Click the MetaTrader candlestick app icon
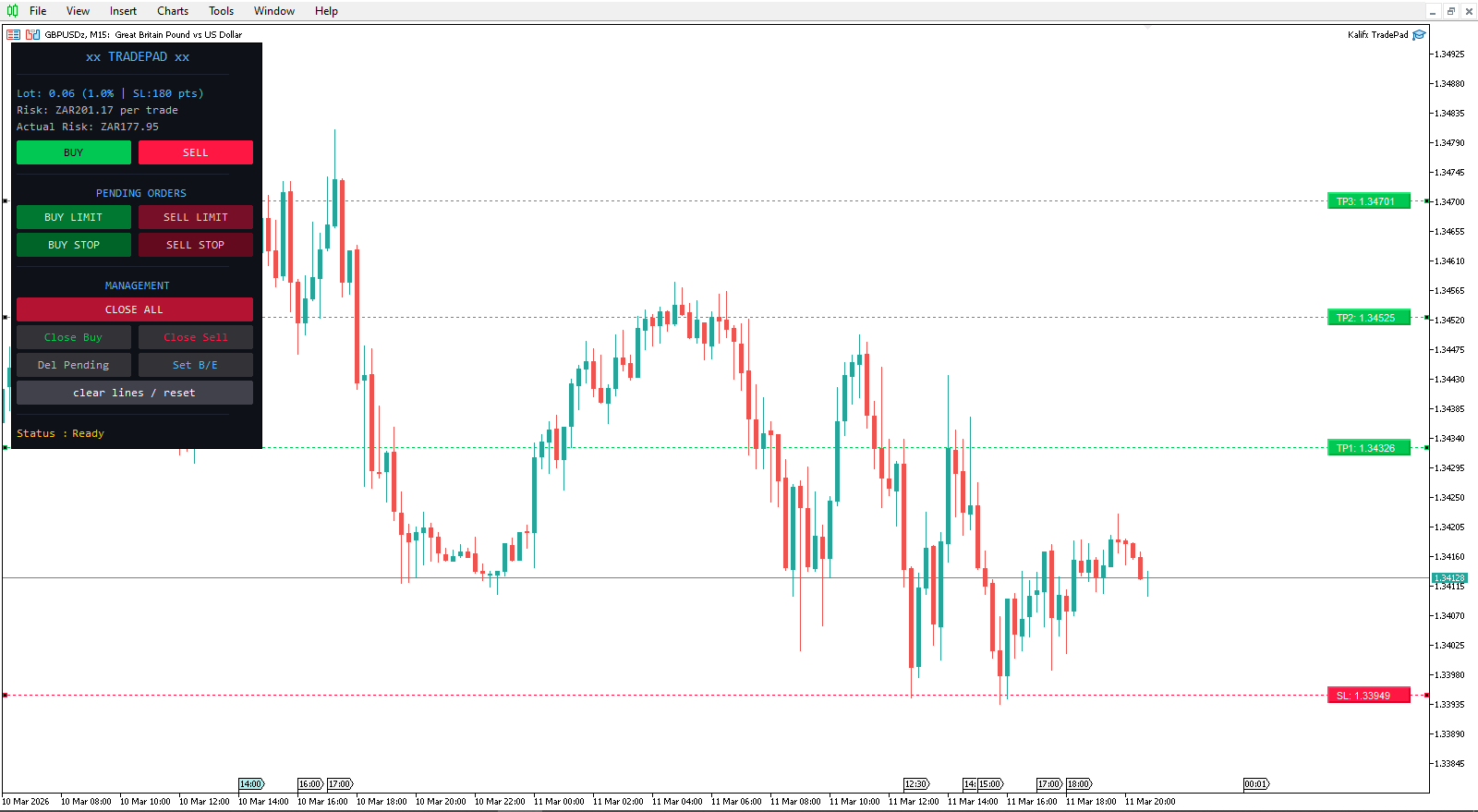Viewport: 1478px width, 812px height. pos(12,11)
